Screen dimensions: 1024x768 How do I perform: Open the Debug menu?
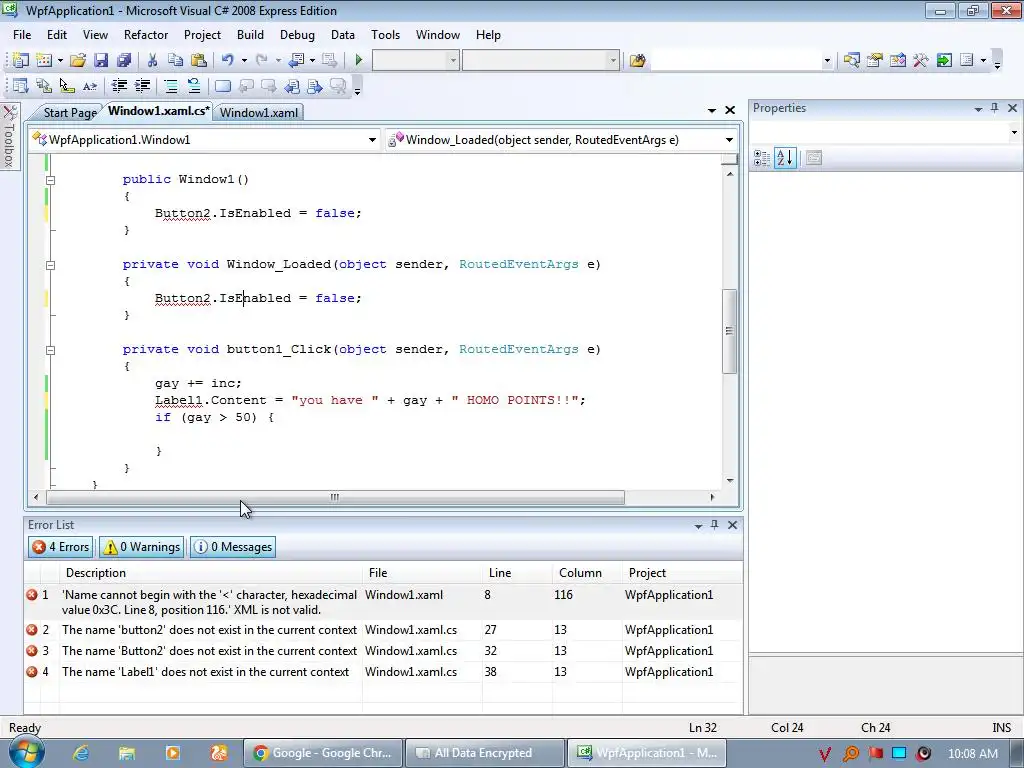(x=297, y=35)
